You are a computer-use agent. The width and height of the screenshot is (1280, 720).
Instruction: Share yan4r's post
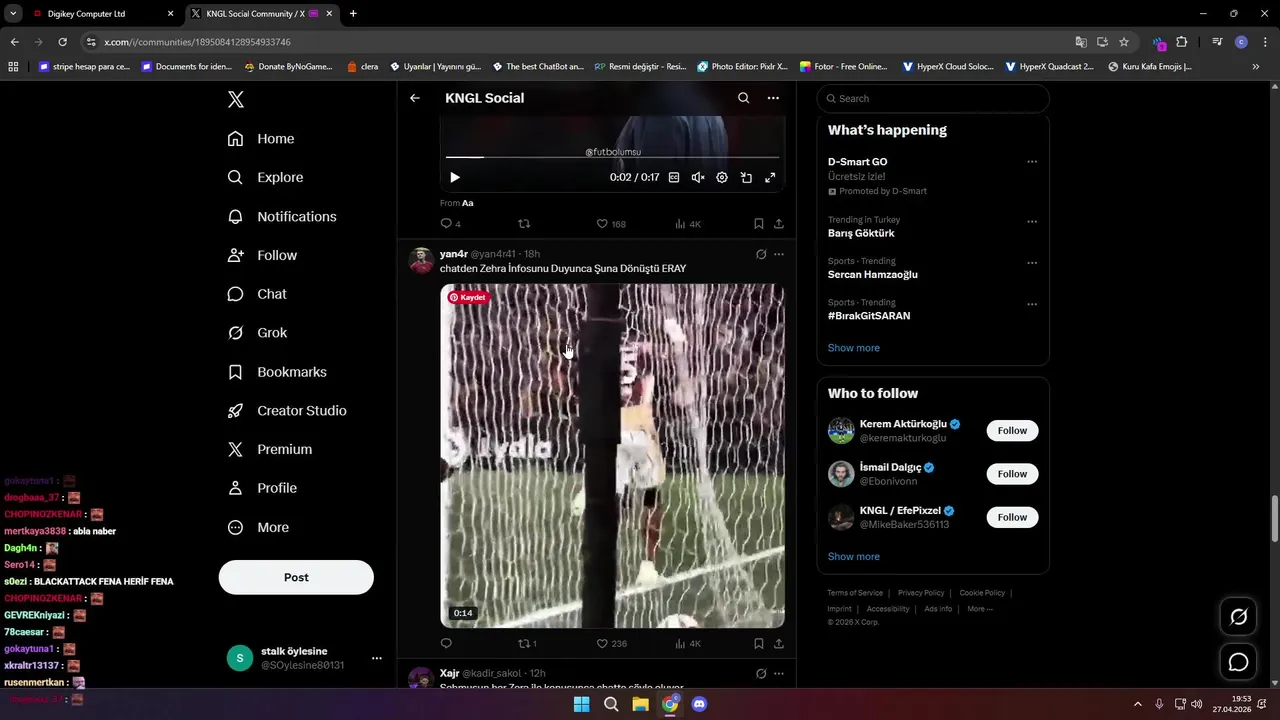pyautogui.click(x=779, y=643)
